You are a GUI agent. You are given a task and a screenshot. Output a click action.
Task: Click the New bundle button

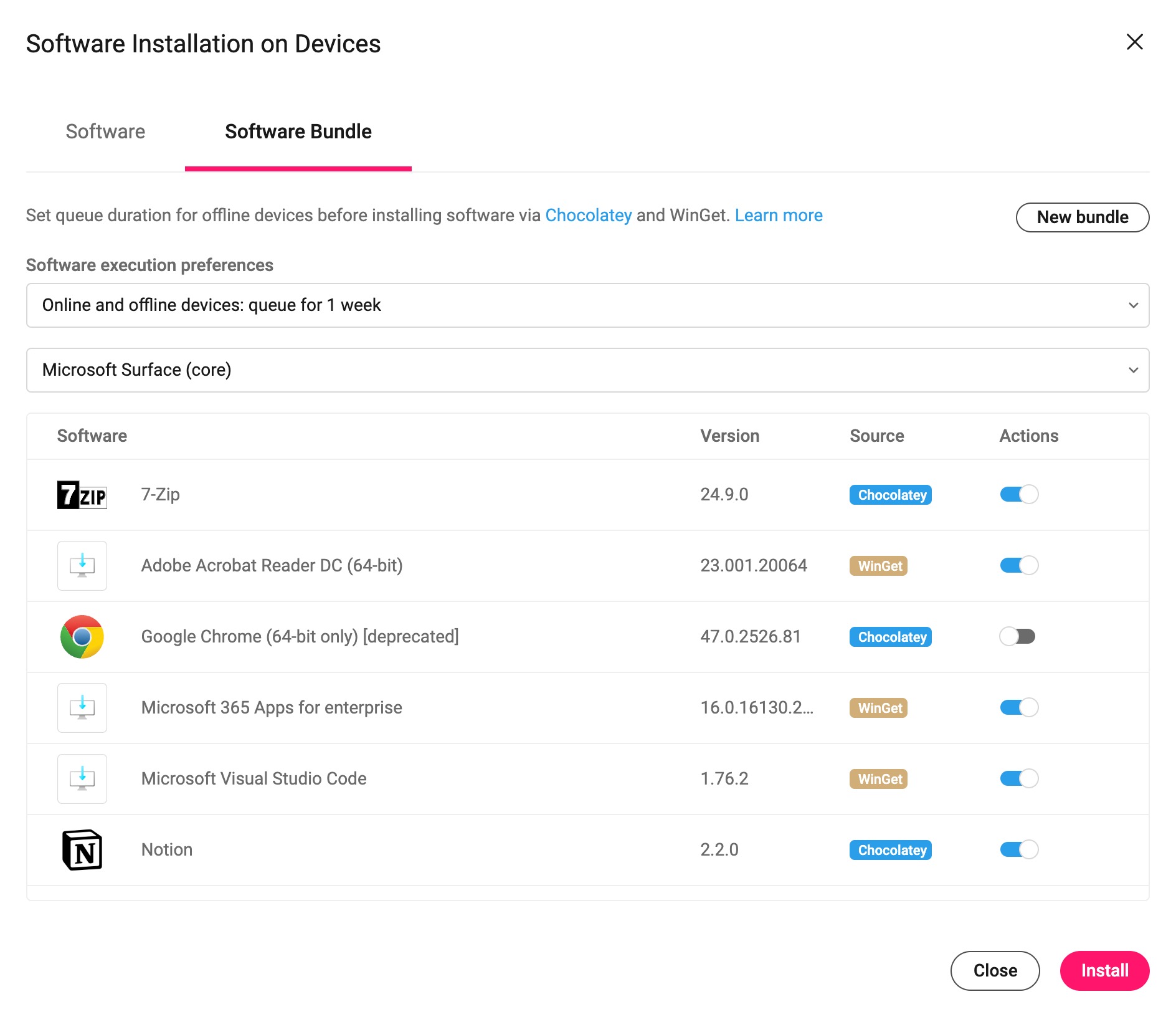point(1083,217)
